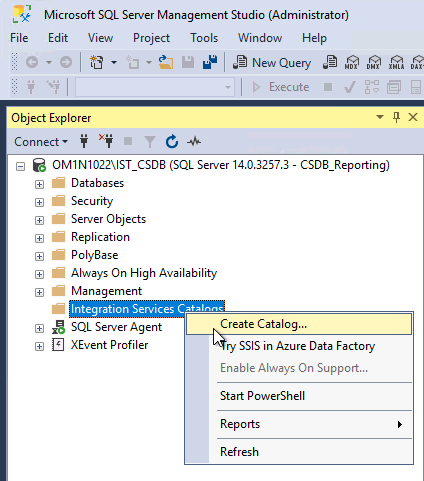424x481 pixels.
Task: Click the New Query toolbar button
Action: pos(272,63)
